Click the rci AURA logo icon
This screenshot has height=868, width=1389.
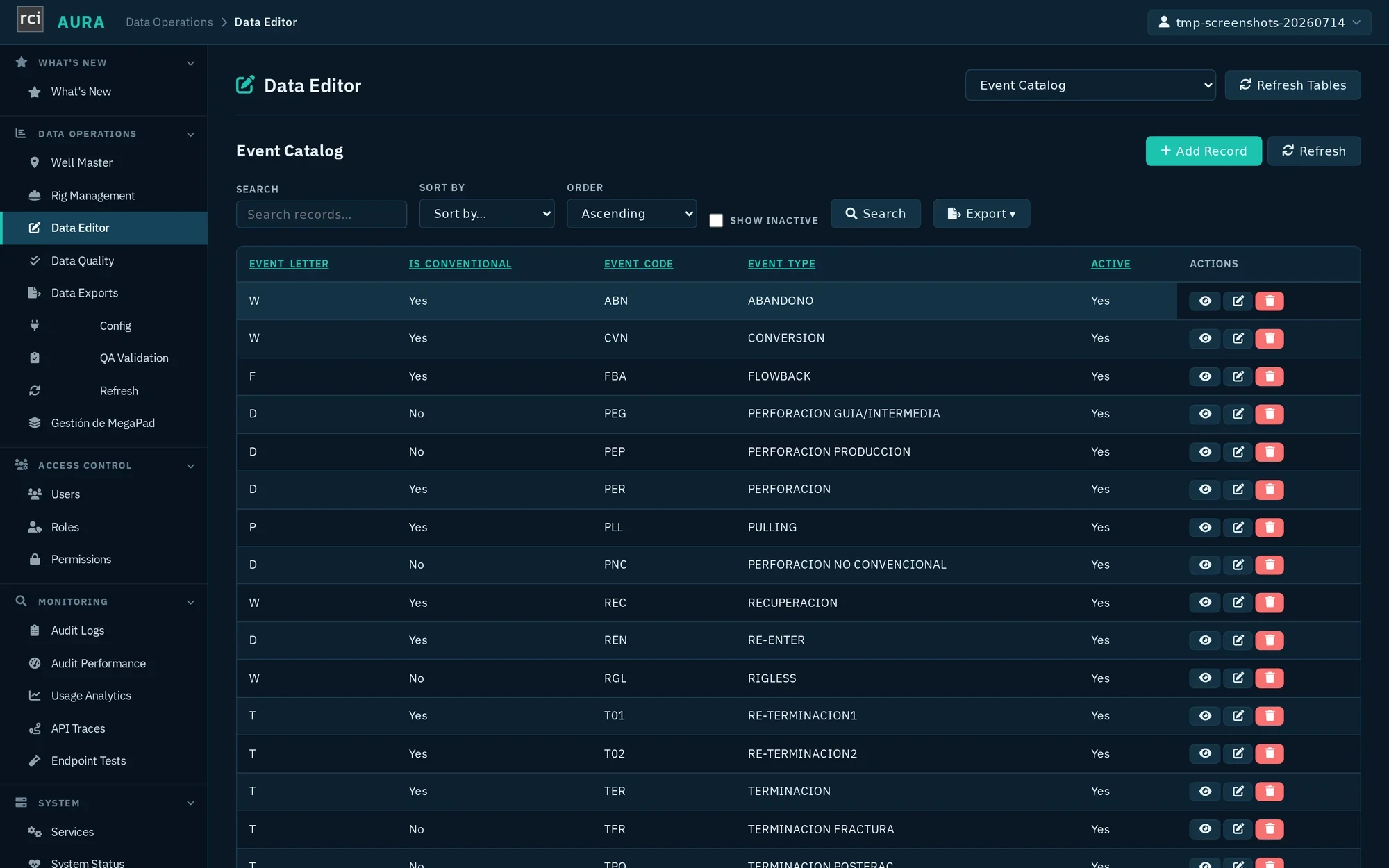click(x=30, y=19)
